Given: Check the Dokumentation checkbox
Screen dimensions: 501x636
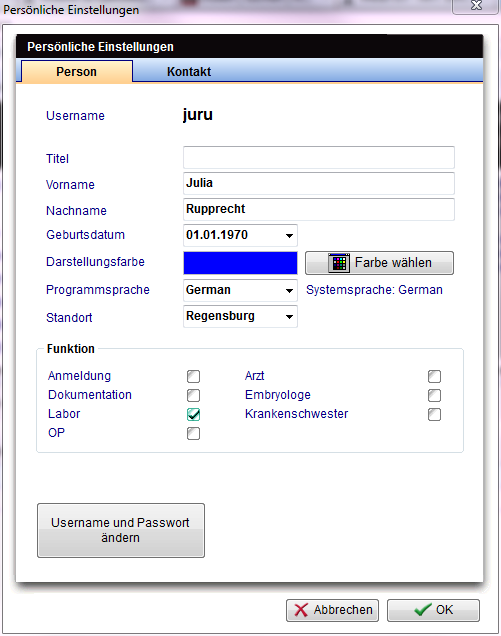Looking at the screenshot, I should tap(194, 395).
